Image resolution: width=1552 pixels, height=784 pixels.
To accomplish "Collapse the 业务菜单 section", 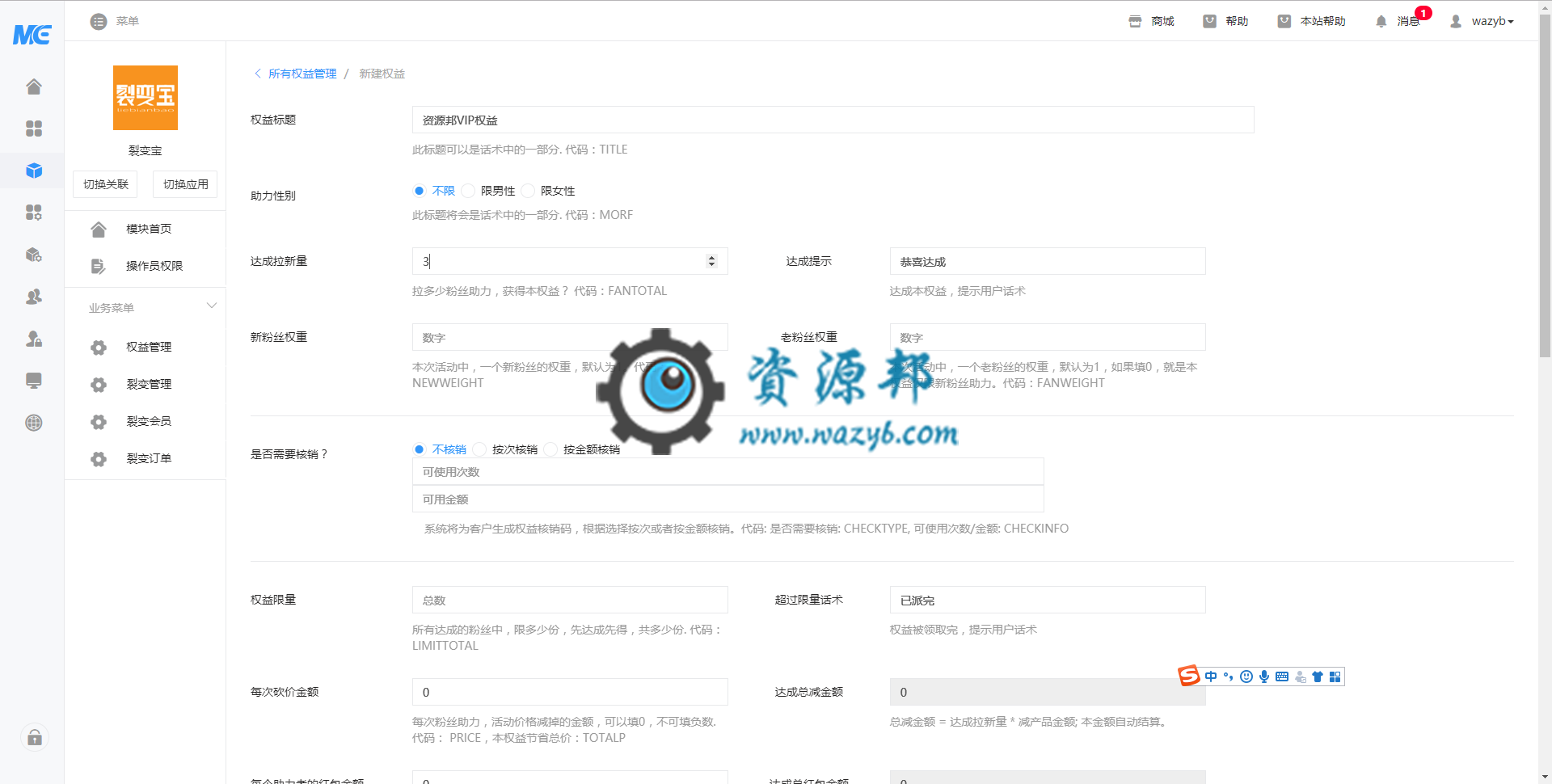I will pos(211,306).
